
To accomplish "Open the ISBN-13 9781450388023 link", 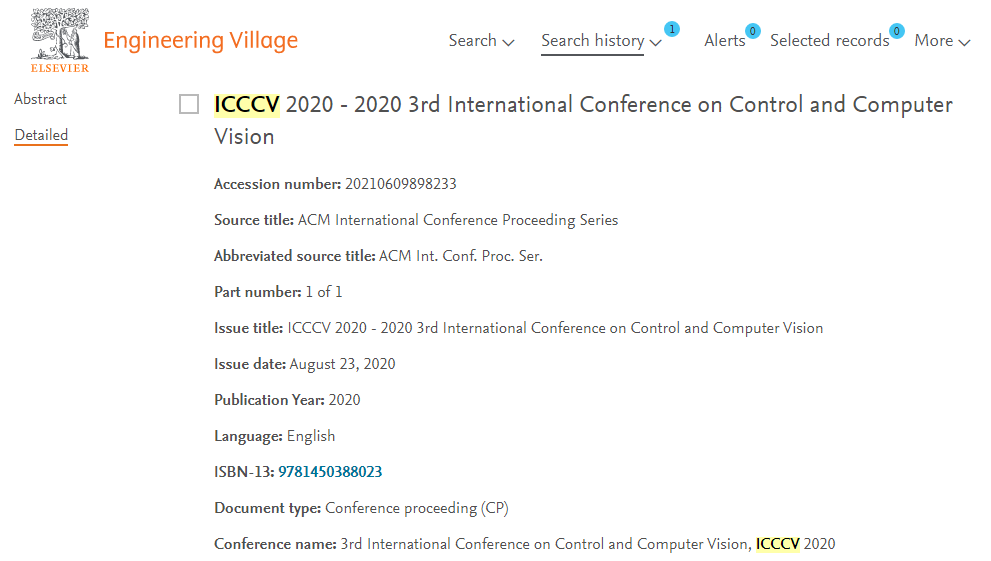I will [330, 472].
